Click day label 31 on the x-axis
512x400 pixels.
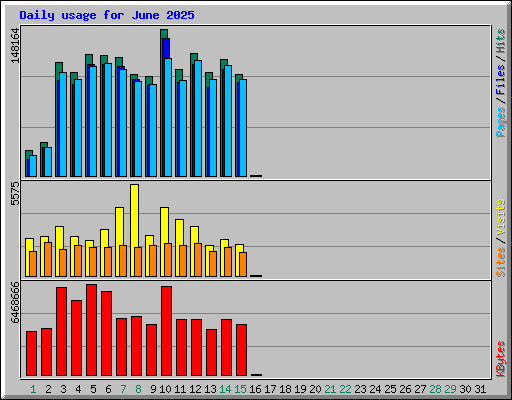click(x=480, y=389)
